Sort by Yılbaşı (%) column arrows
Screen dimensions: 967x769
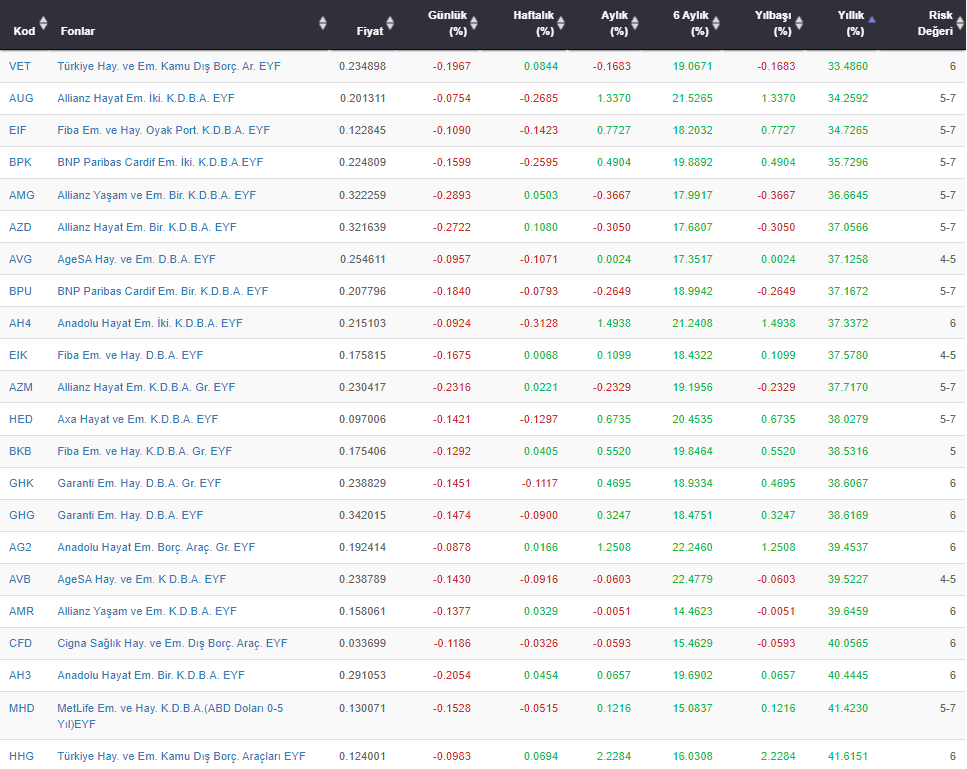799,23
